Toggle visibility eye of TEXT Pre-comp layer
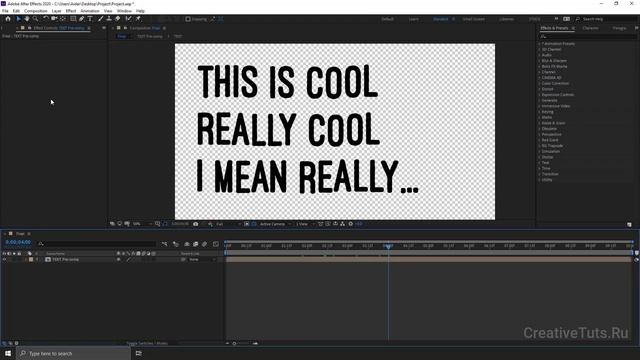640x360 pixels. pyautogui.click(x=4, y=260)
